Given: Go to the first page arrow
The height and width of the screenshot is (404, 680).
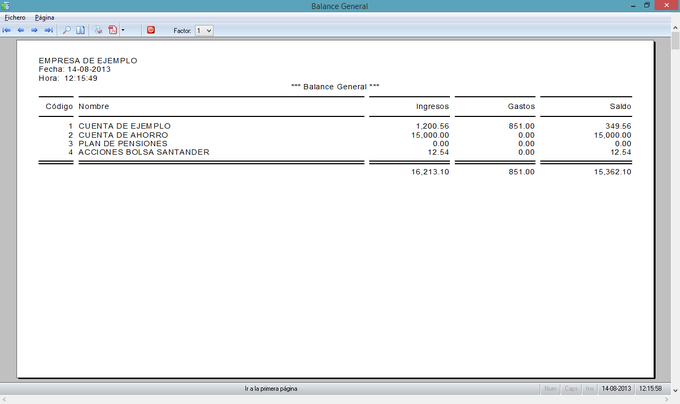Looking at the screenshot, I should coord(7,30).
